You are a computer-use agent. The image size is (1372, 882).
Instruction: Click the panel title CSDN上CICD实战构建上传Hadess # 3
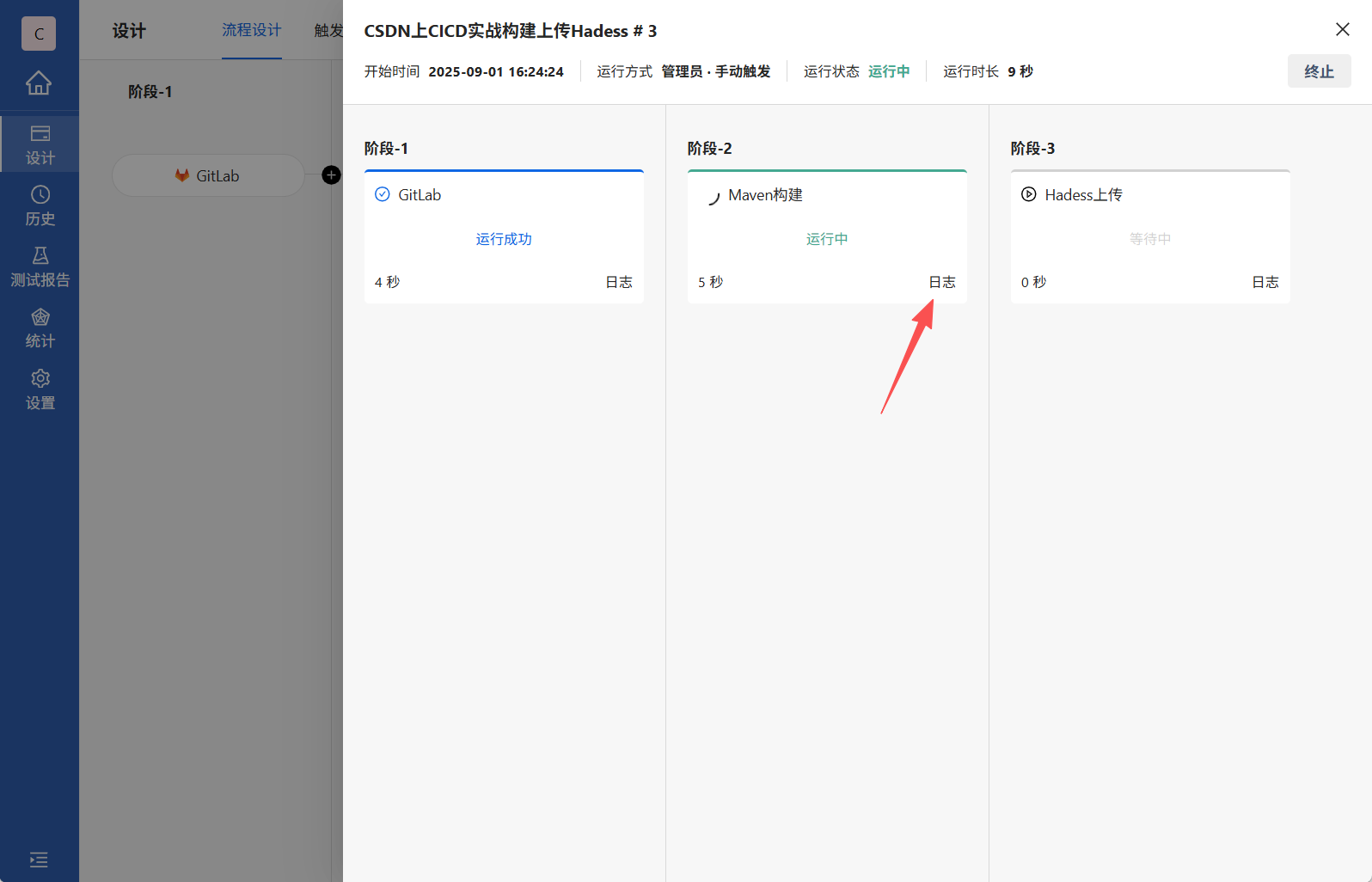pos(511,31)
